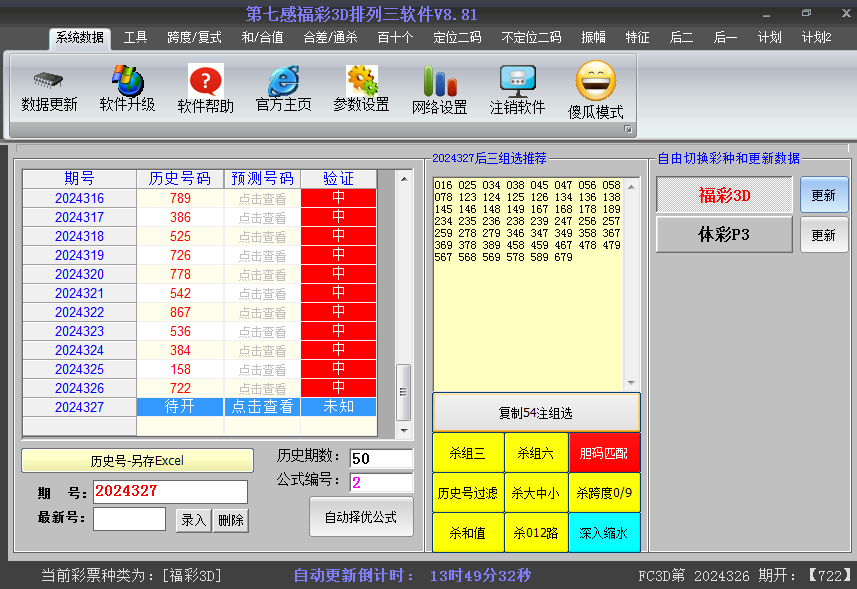The width and height of the screenshot is (857, 589).
Task: Click 自动择优公式 button
Action: (x=361, y=517)
